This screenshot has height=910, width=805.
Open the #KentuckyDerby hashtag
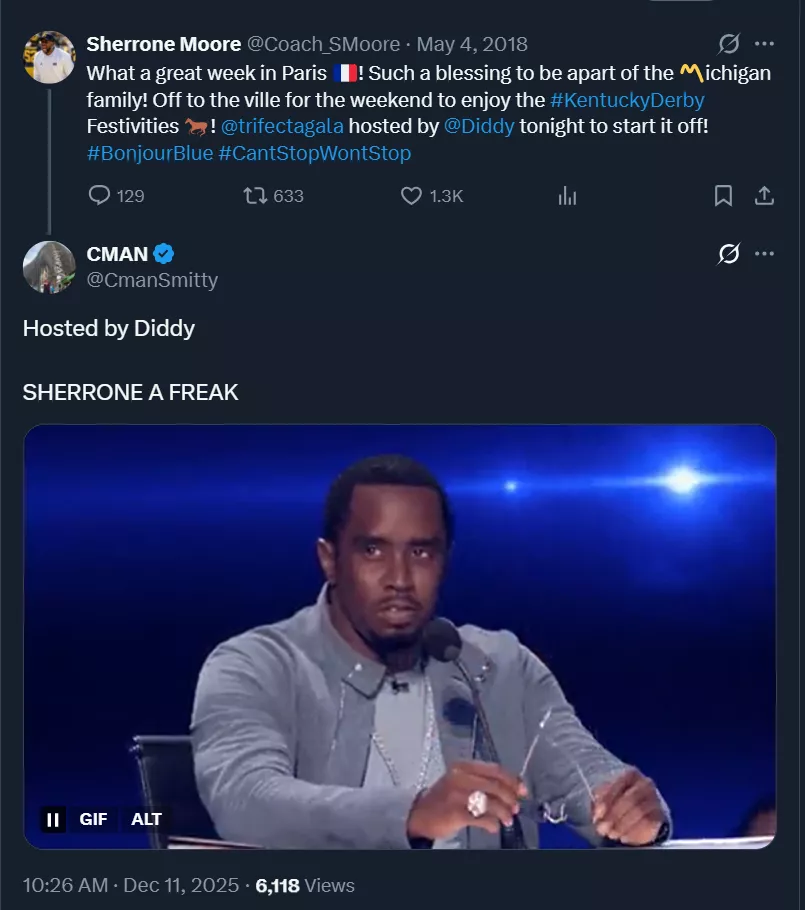pyautogui.click(x=627, y=100)
